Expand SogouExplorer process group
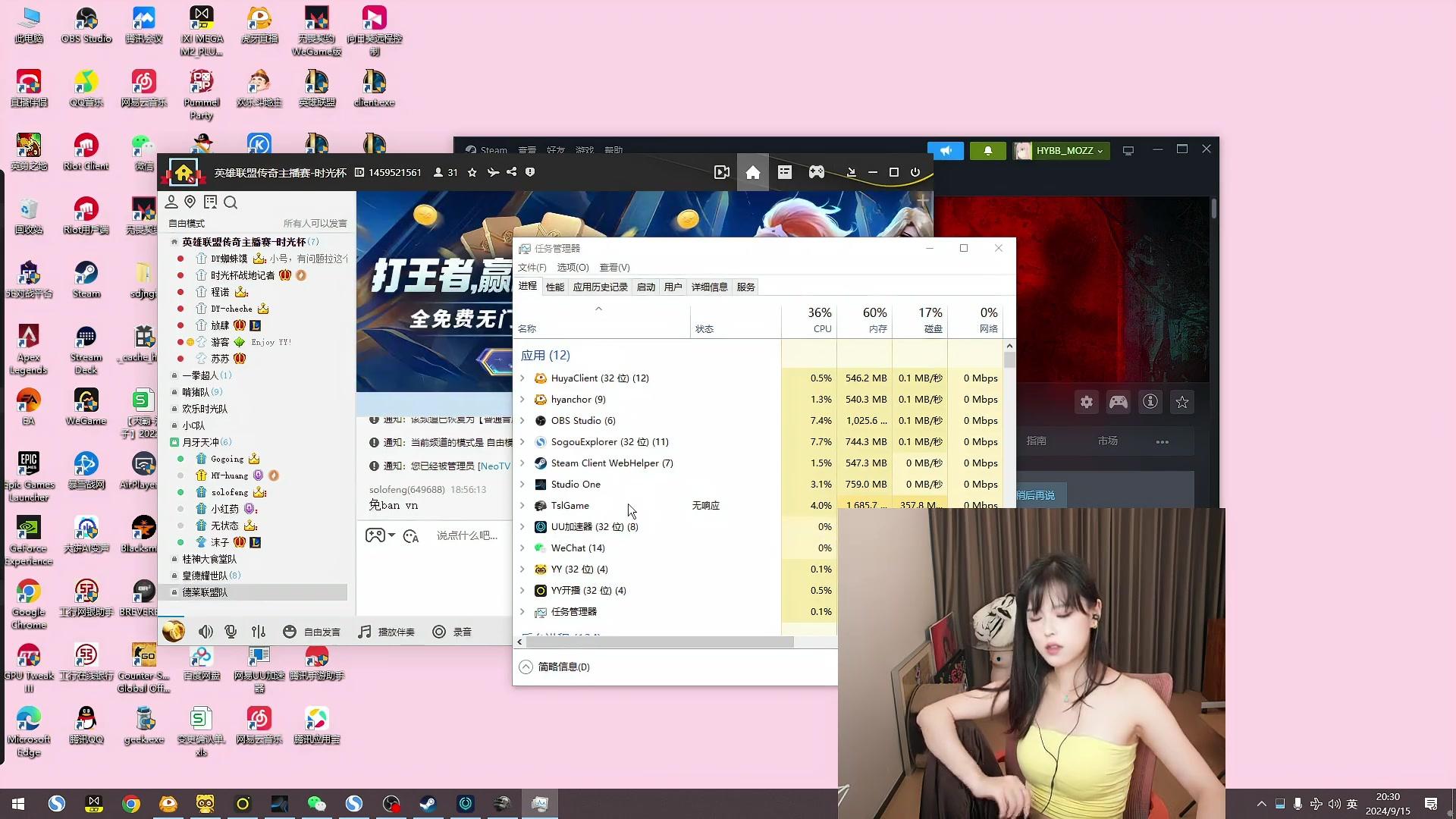1456x819 pixels. tap(522, 441)
